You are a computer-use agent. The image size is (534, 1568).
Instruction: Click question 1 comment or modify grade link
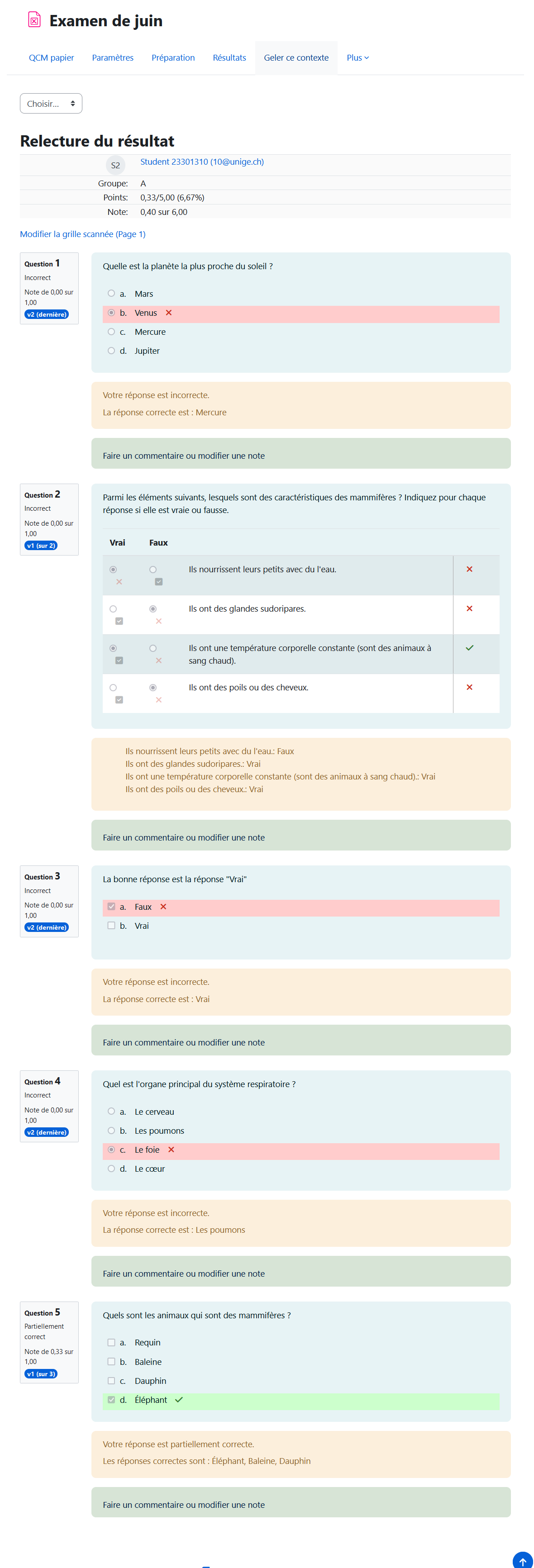(x=183, y=455)
